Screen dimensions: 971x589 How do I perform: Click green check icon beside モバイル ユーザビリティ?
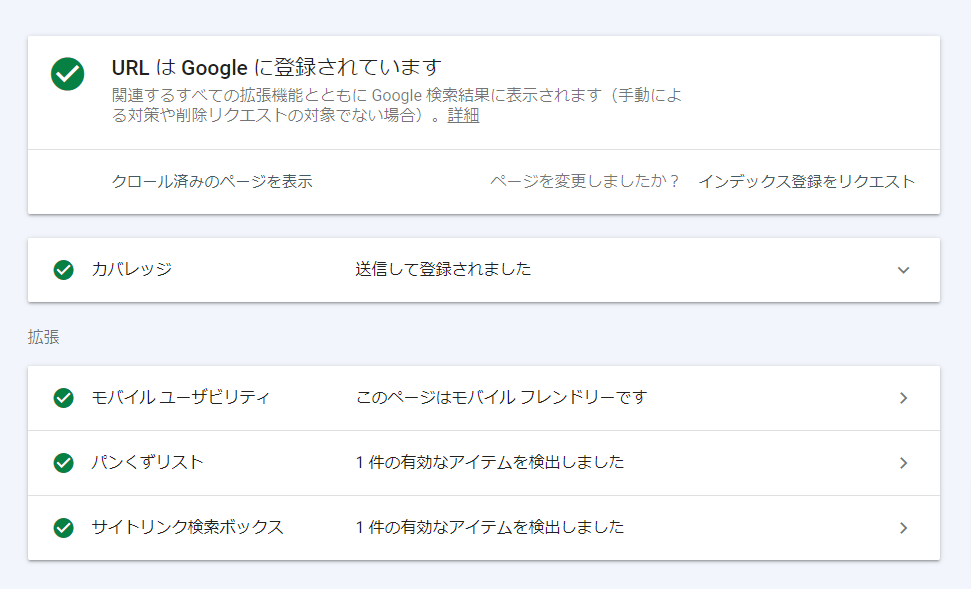pyautogui.click(x=64, y=398)
